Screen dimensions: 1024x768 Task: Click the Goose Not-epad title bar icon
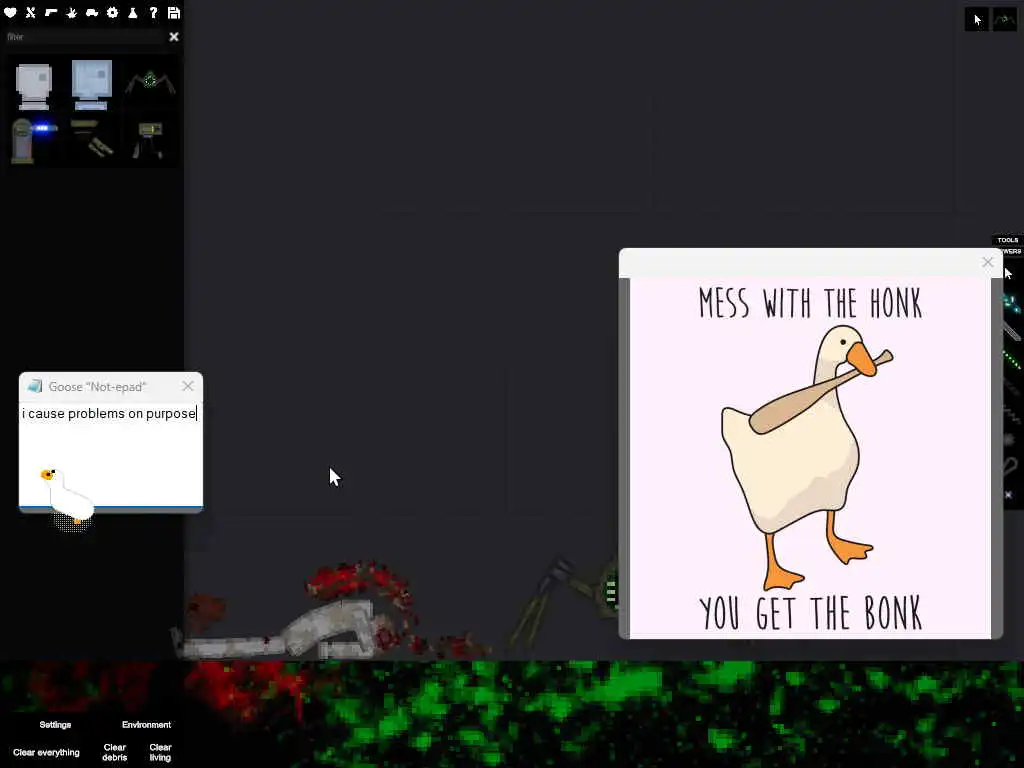pos(35,386)
